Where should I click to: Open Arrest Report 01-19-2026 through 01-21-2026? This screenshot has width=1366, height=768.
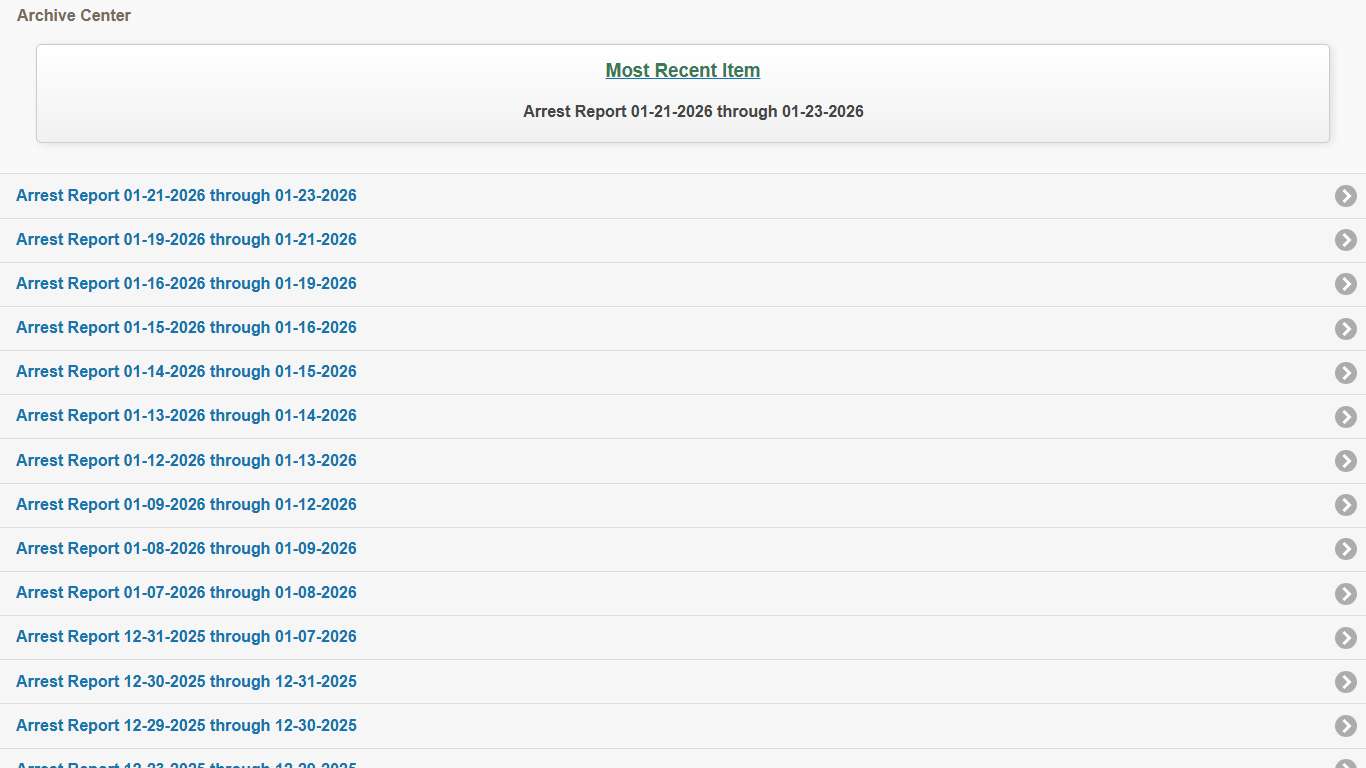(x=186, y=240)
